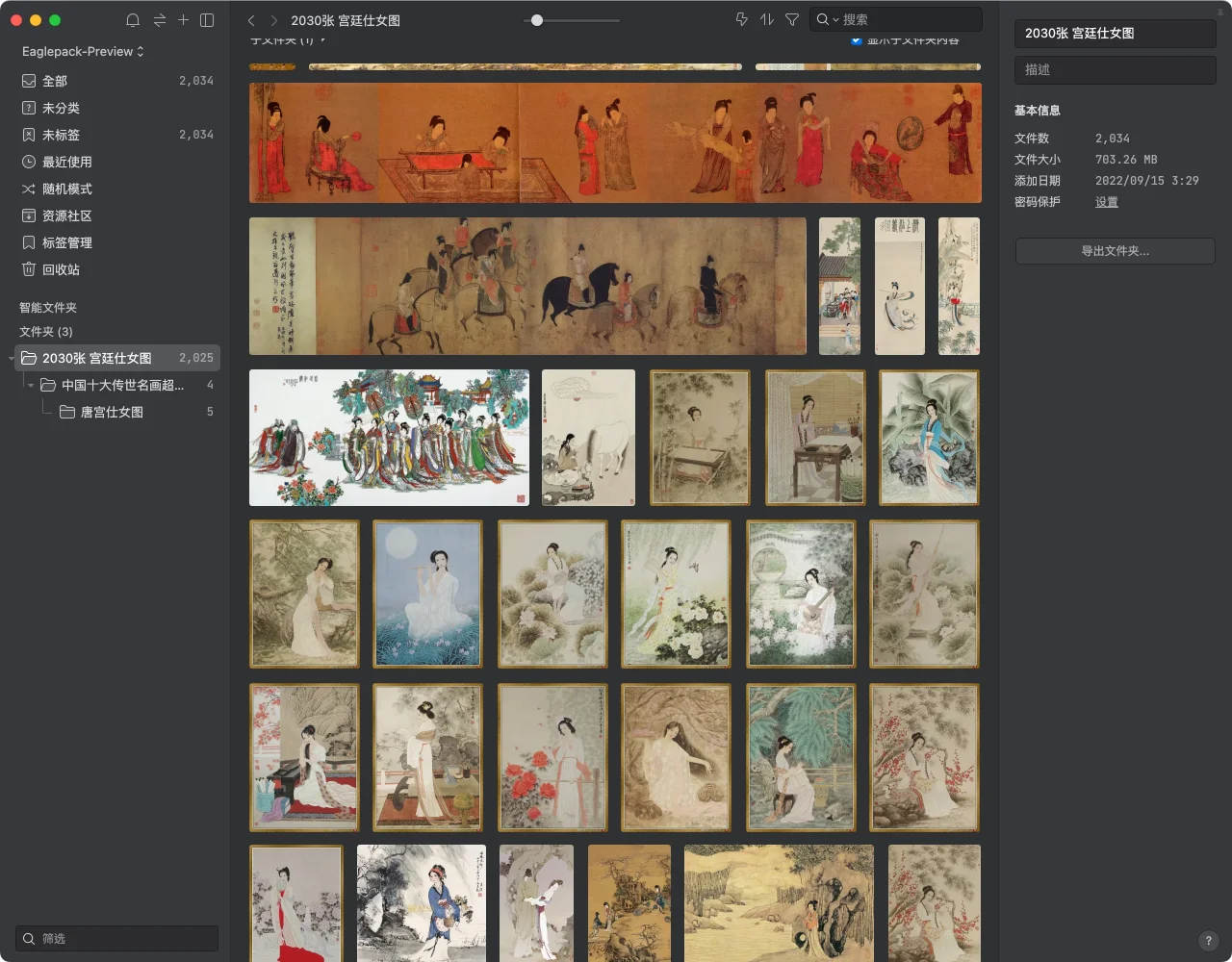Click the lightning quick action icon
The height and width of the screenshot is (962, 1232).
[741, 19]
